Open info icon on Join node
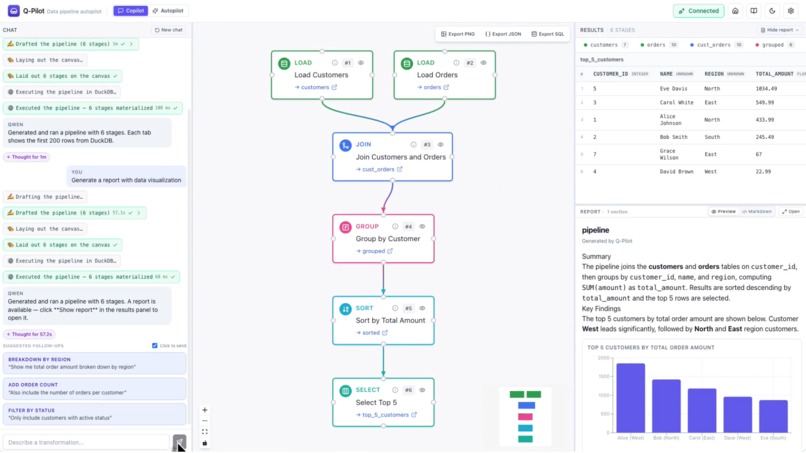The image size is (806, 453). pos(413,144)
